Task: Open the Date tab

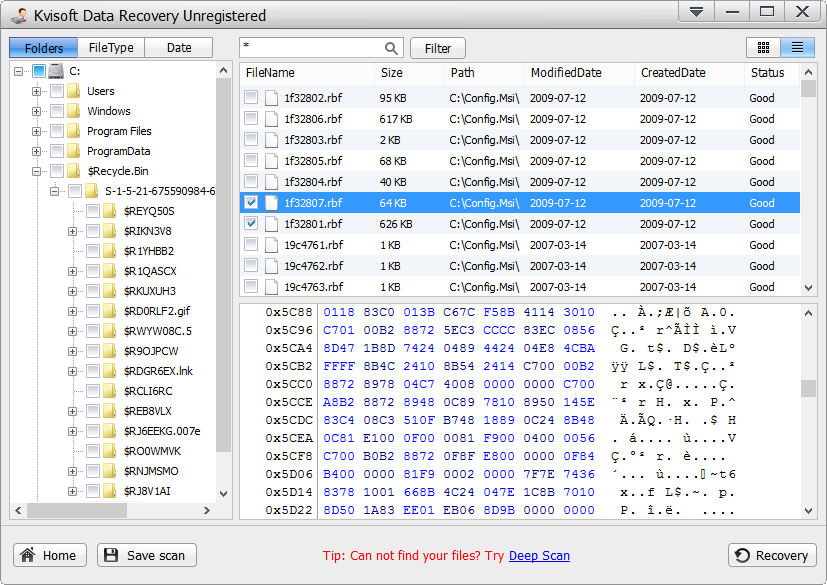Action: [179, 48]
